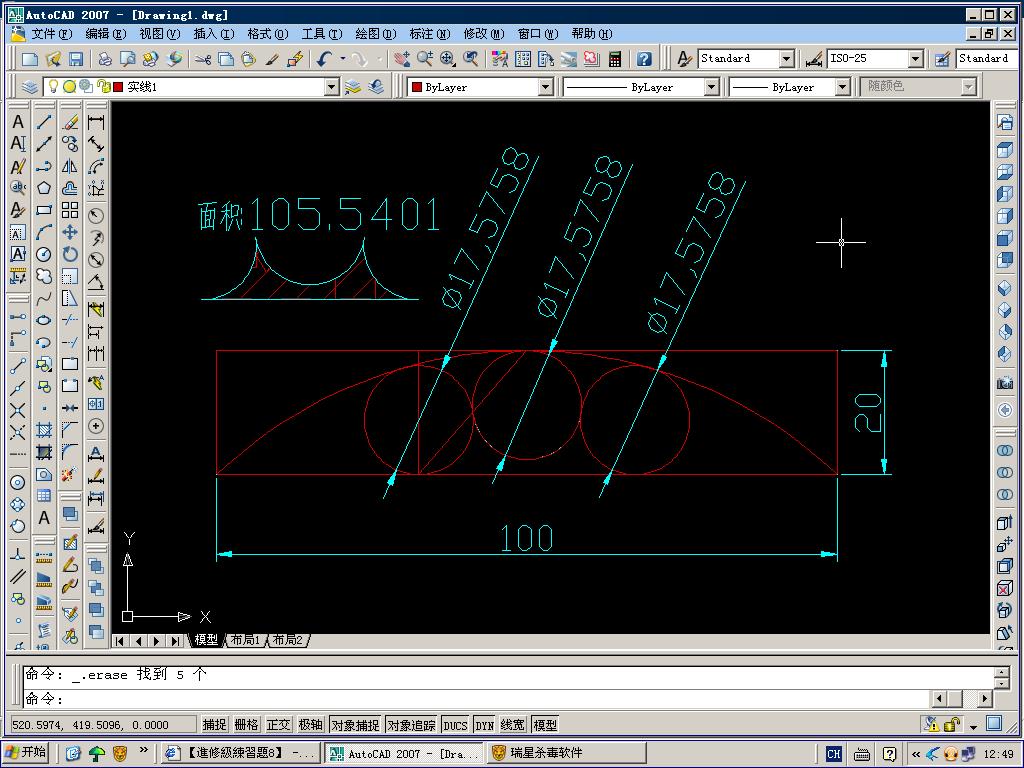
Task: Expand the ByLayer lineweight dropdown
Action: (x=842, y=87)
